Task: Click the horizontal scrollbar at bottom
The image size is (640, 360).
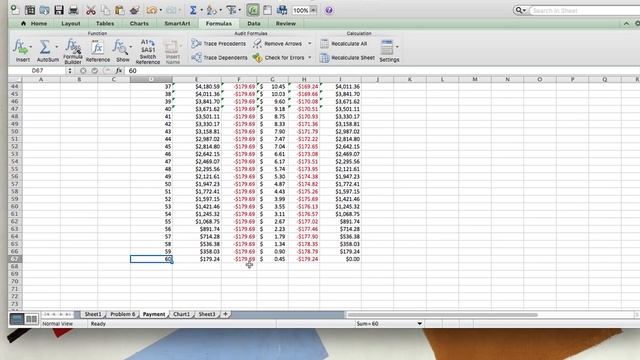Action: point(442,315)
